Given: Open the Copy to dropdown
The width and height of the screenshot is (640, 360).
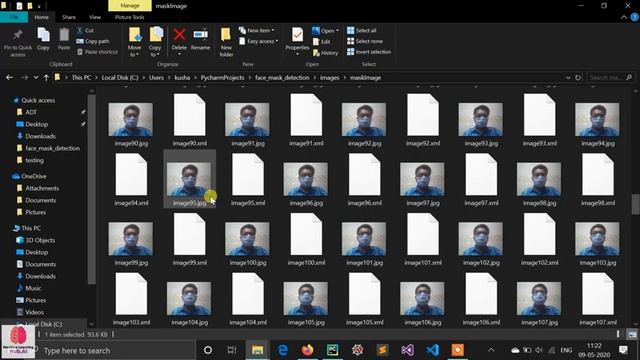Looking at the screenshot, I should click(x=155, y=42).
